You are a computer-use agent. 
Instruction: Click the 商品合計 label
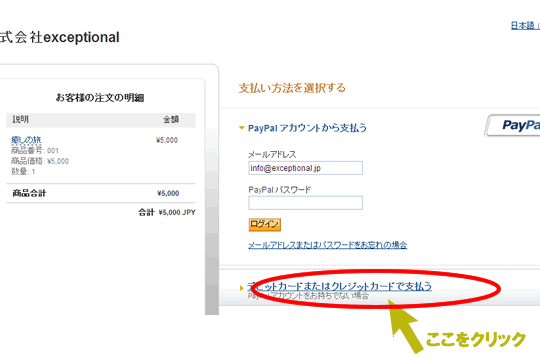[29, 193]
